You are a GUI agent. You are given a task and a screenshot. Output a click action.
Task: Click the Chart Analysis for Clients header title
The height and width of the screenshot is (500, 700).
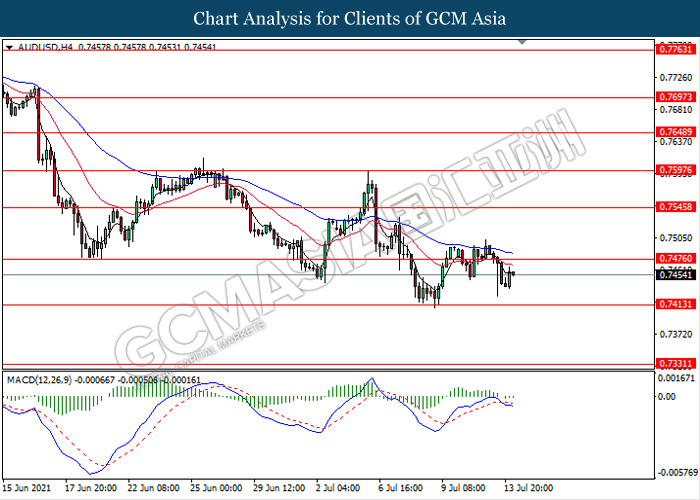(350, 18)
